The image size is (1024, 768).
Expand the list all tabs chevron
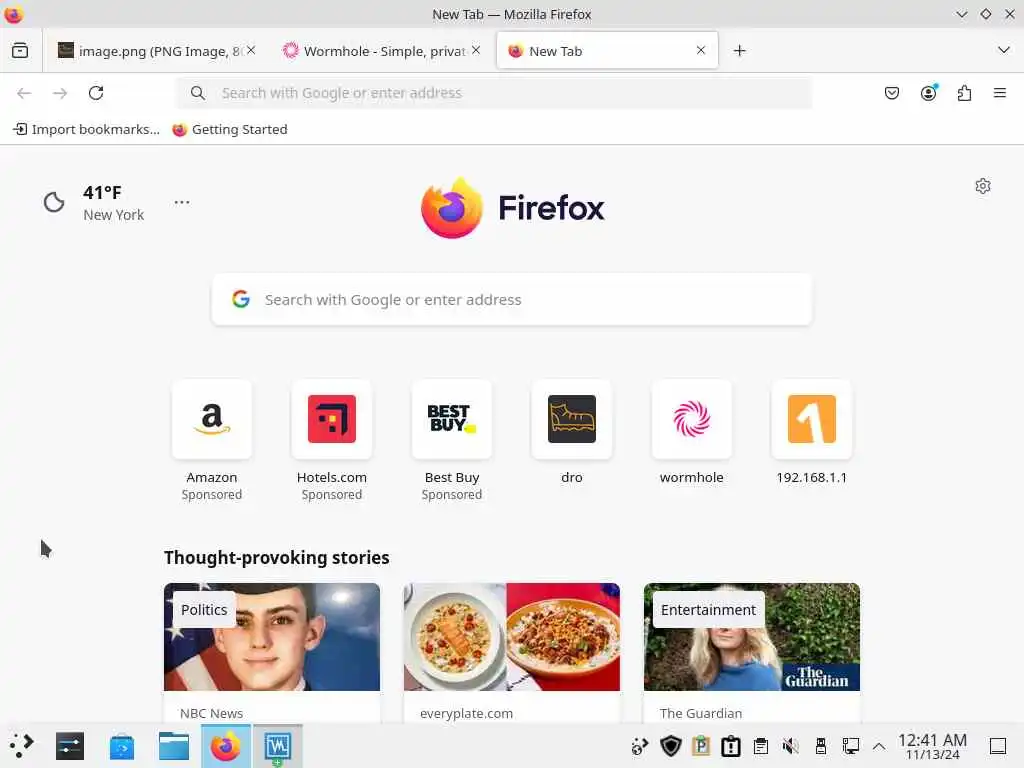point(1004,50)
